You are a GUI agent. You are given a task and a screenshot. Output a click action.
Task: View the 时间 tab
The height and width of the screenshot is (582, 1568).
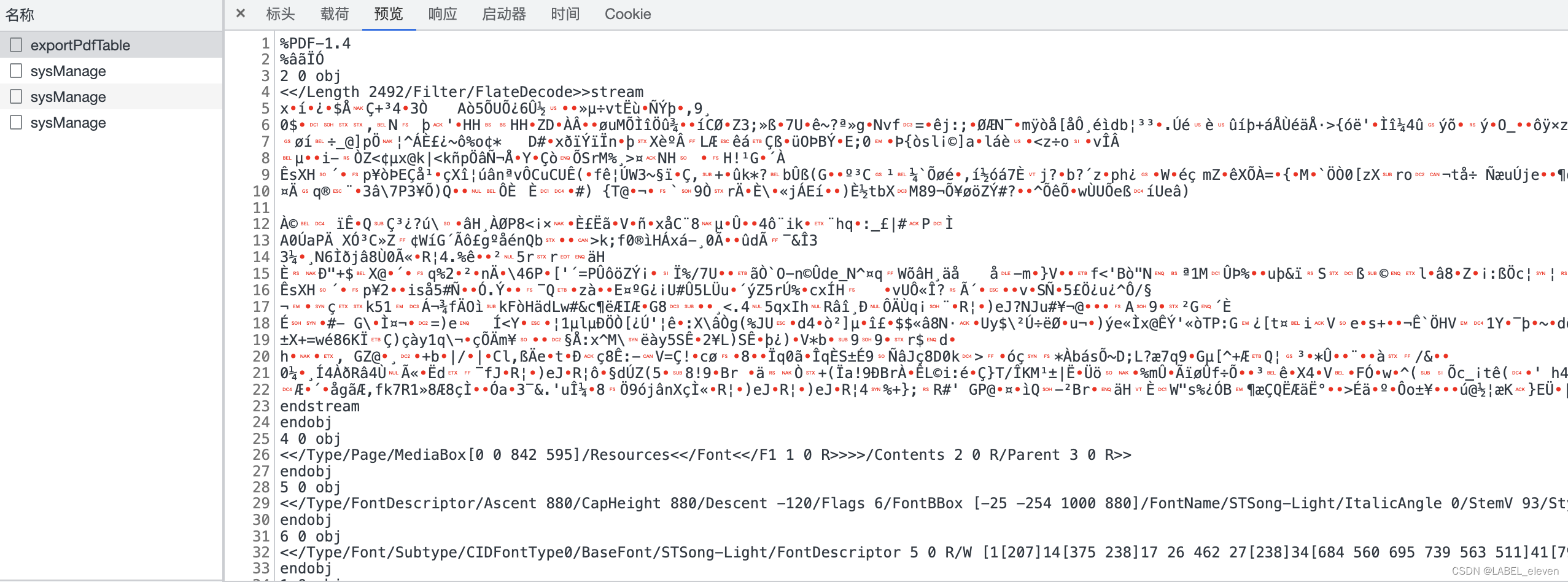[x=565, y=14]
